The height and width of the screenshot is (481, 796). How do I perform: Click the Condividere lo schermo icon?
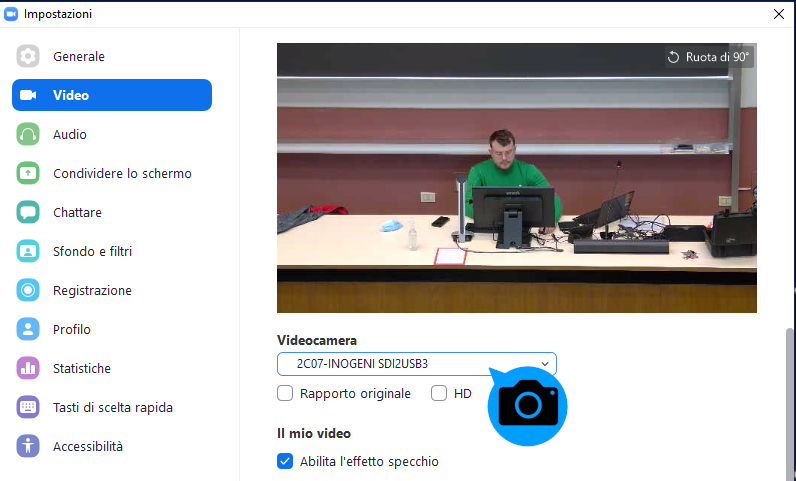pos(28,173)
